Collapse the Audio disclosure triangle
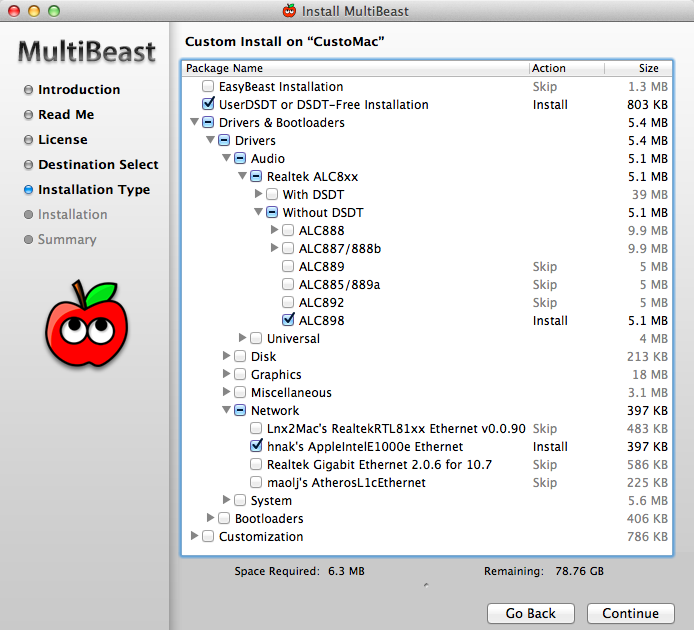694x630 pixels. (x=226, y=158)
